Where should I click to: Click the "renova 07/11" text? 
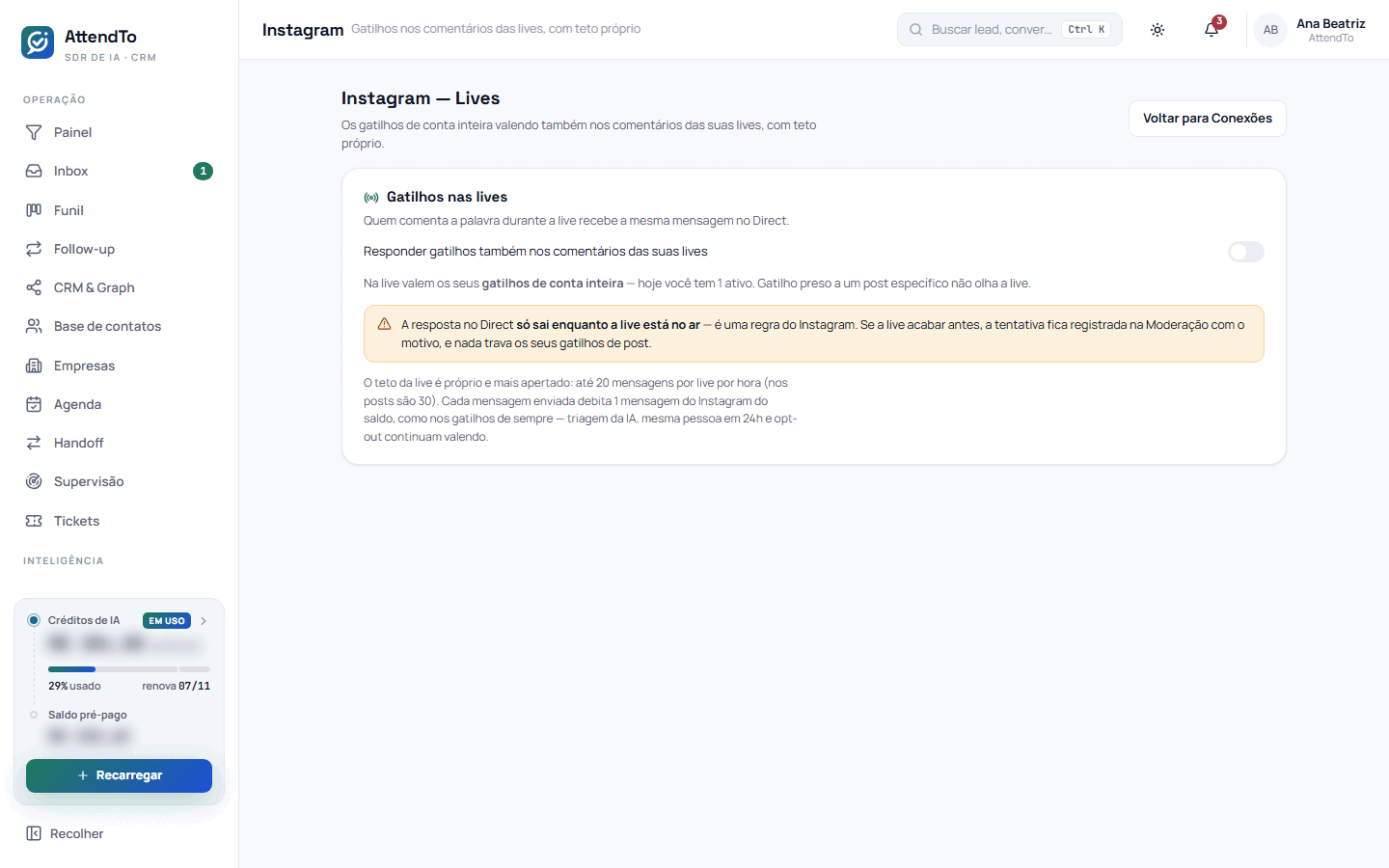[176, 686]
